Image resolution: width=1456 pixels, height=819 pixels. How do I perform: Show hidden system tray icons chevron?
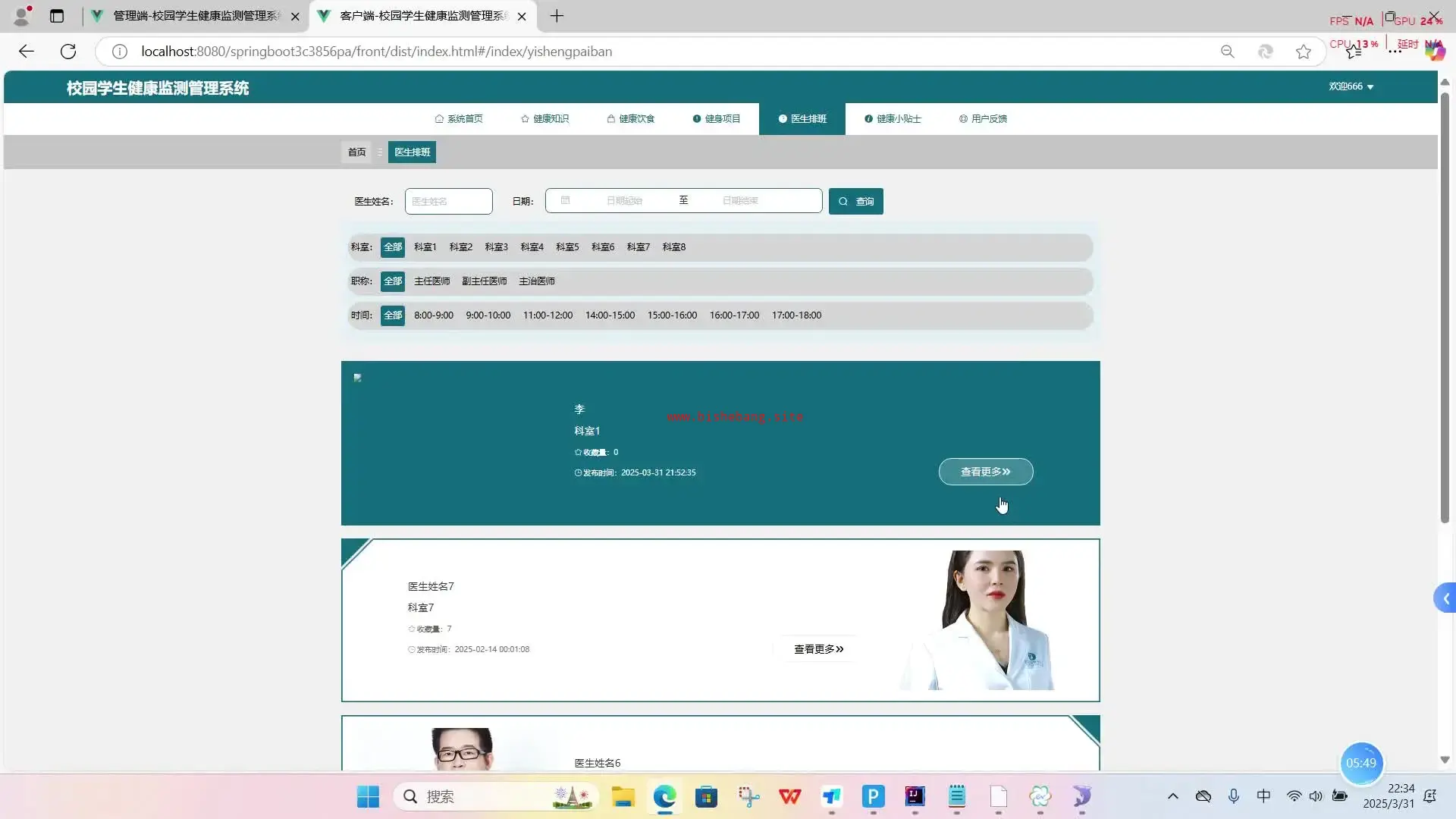[1172, 796]
